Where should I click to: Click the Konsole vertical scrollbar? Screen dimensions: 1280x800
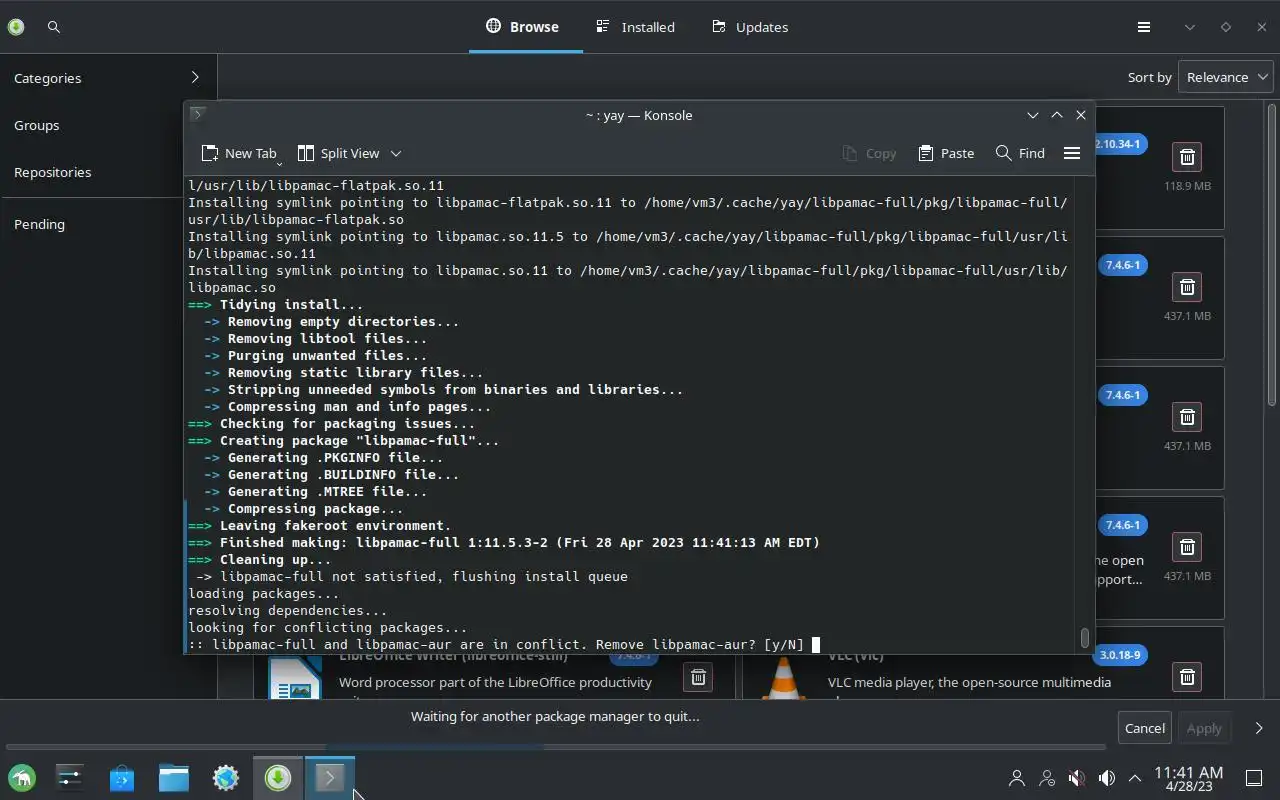point(1084,414)
